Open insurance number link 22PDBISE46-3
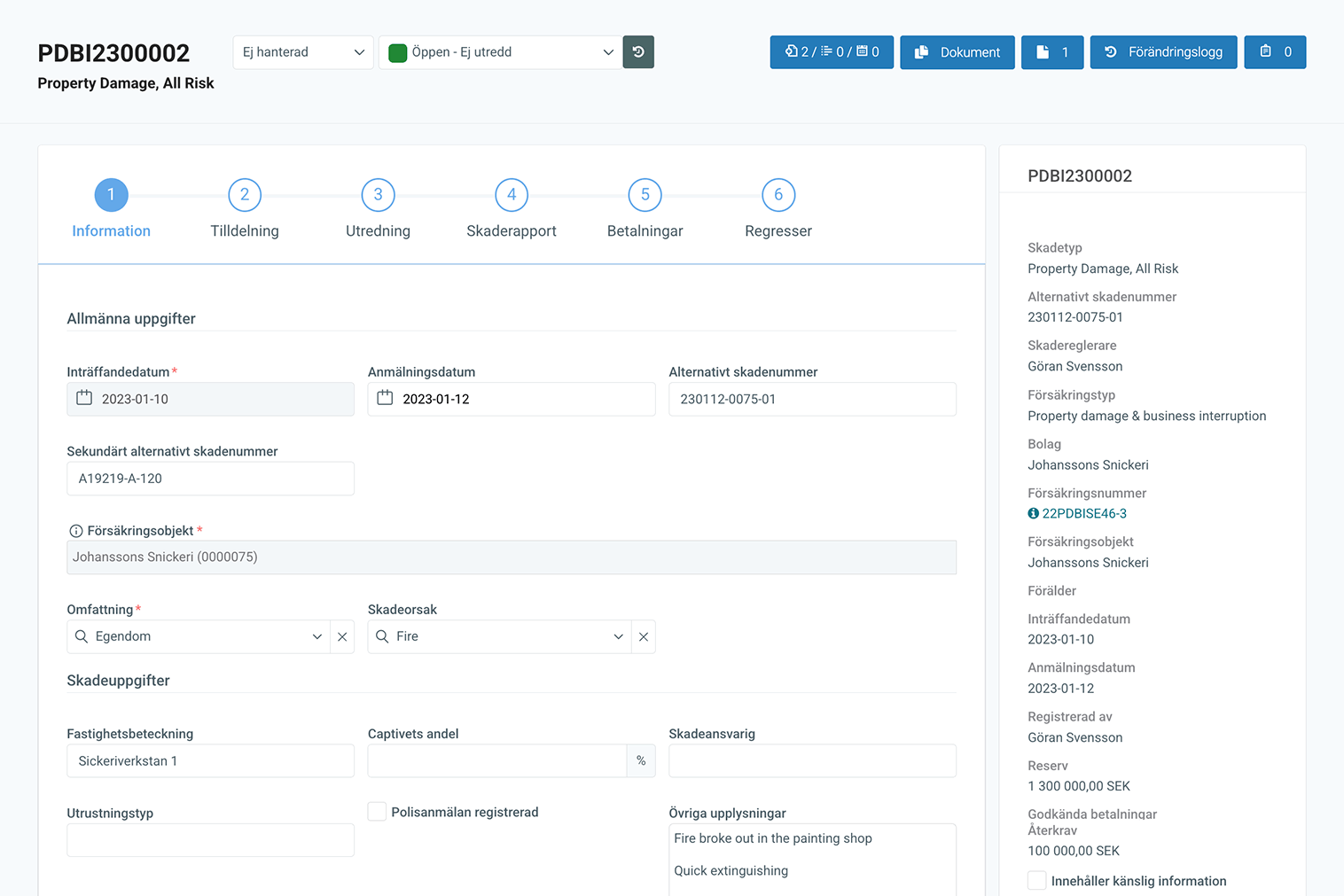The height and width of the screenshot is (896, 1344). tap(1083, 514)
